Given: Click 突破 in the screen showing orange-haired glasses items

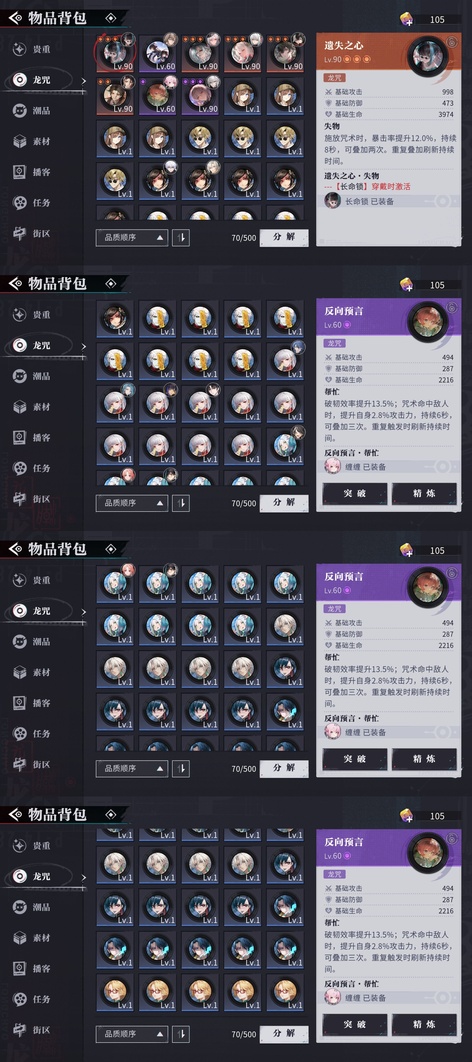Looking at the screenshot, I should coord(355,1025).
